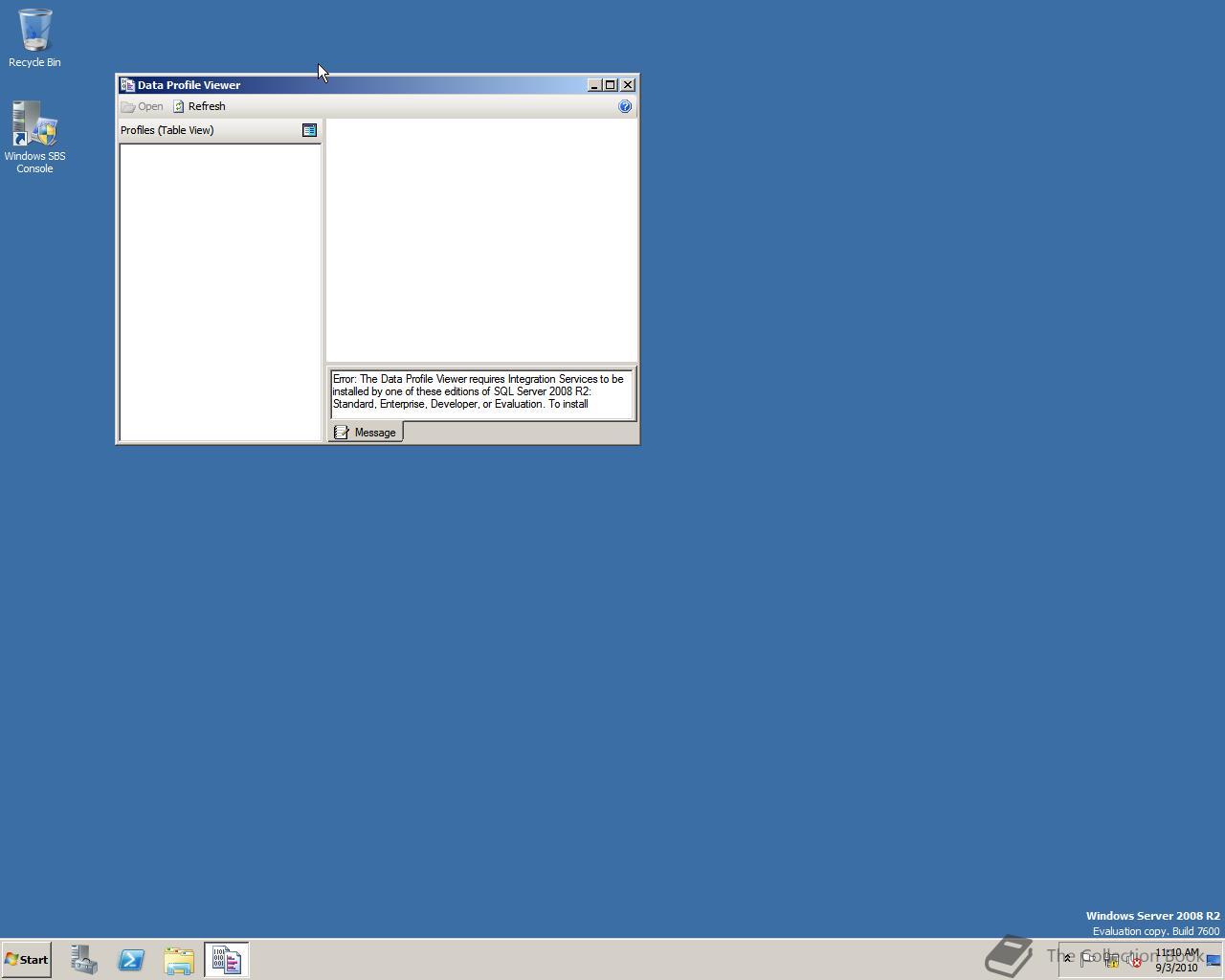Launch Server Manager from the taskbar

tap(84, 960)
